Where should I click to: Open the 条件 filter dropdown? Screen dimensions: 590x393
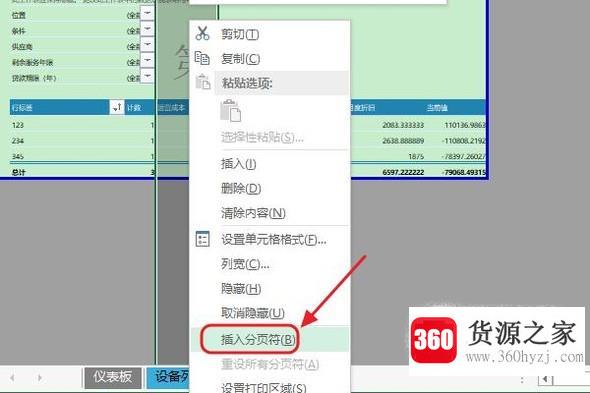(147, 30)
